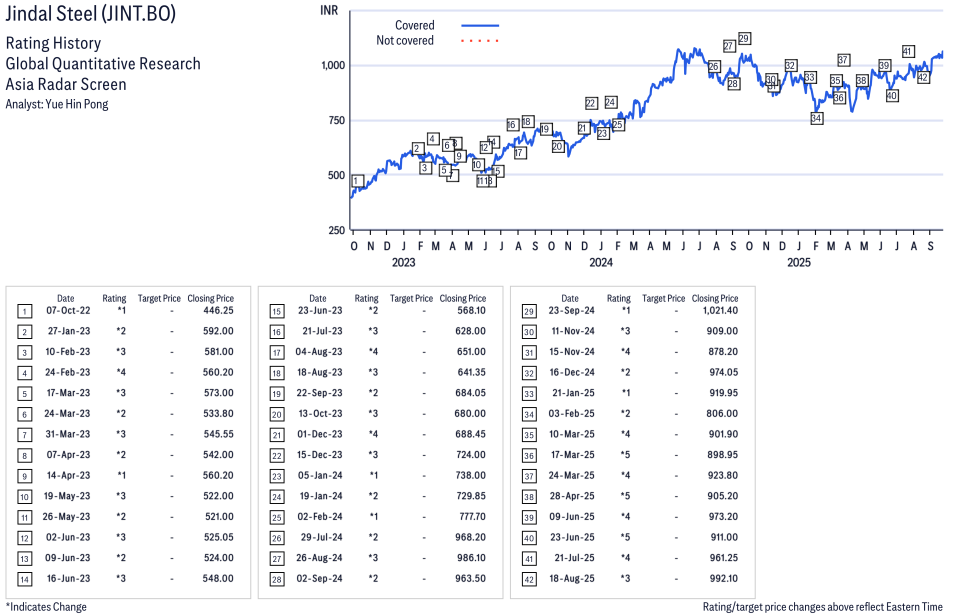Click the '*Indicates Change' footnote
The height and width of the screenshot is (614, 954).
click(x=46, y=607)
